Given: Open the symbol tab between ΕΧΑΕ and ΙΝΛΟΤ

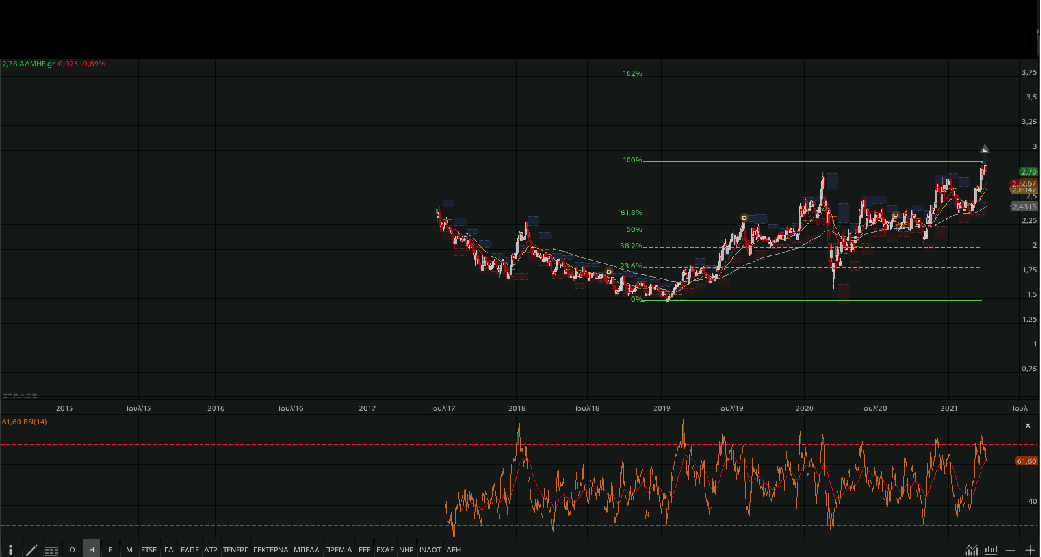Looking at the screenshot, I should coord(406,549).
